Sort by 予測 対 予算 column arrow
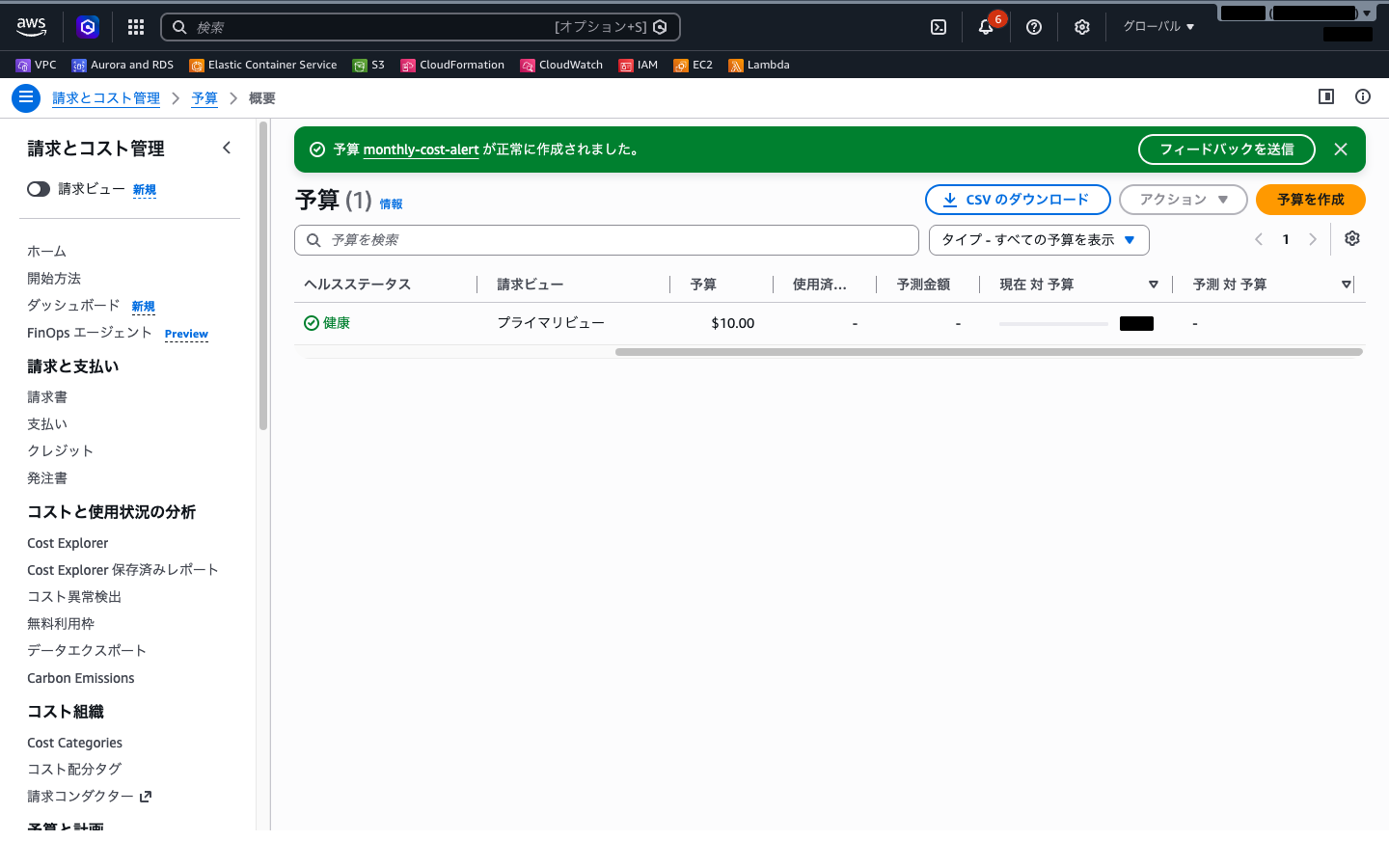 point(1347,285)
